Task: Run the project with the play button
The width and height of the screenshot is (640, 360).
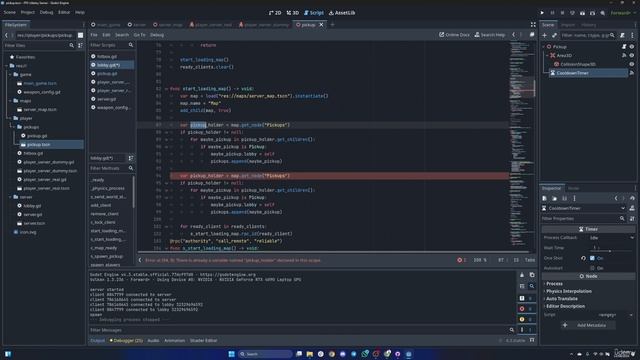Action: click(x=542, y=13)
